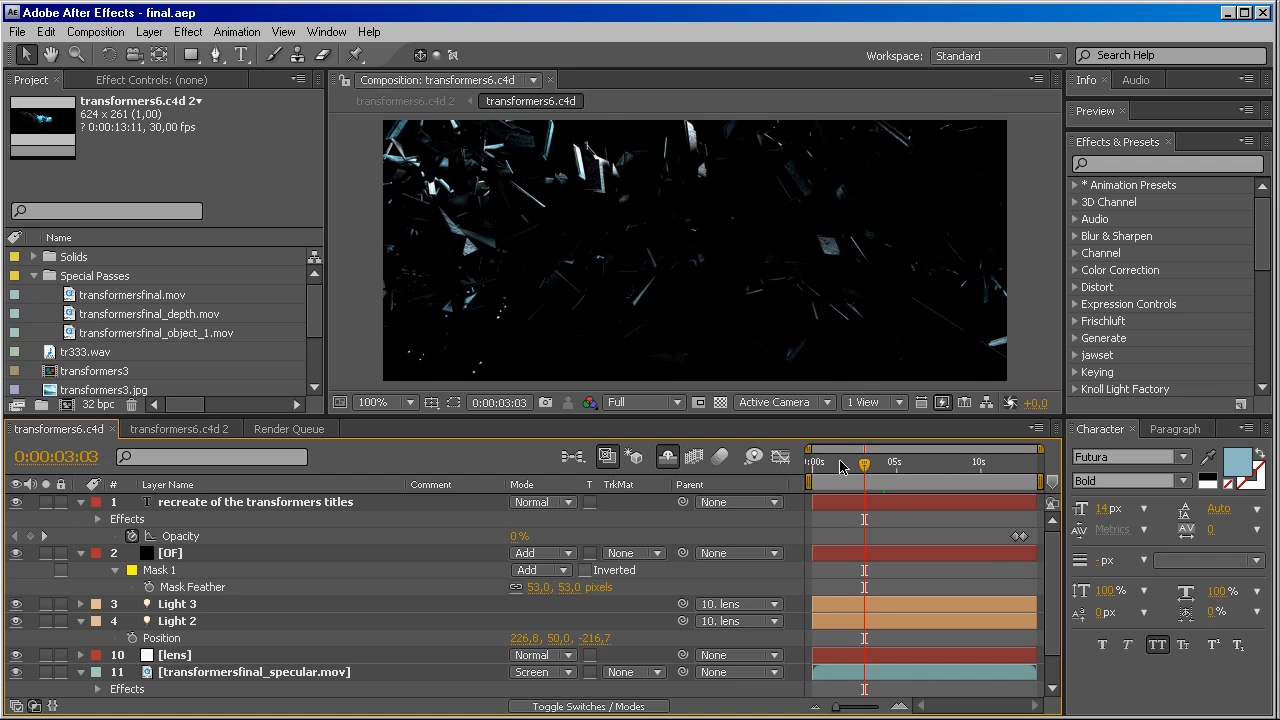Pick a color with Character eyedropper
Viewport: 1280px width, 720px height.
[1209, 457]
